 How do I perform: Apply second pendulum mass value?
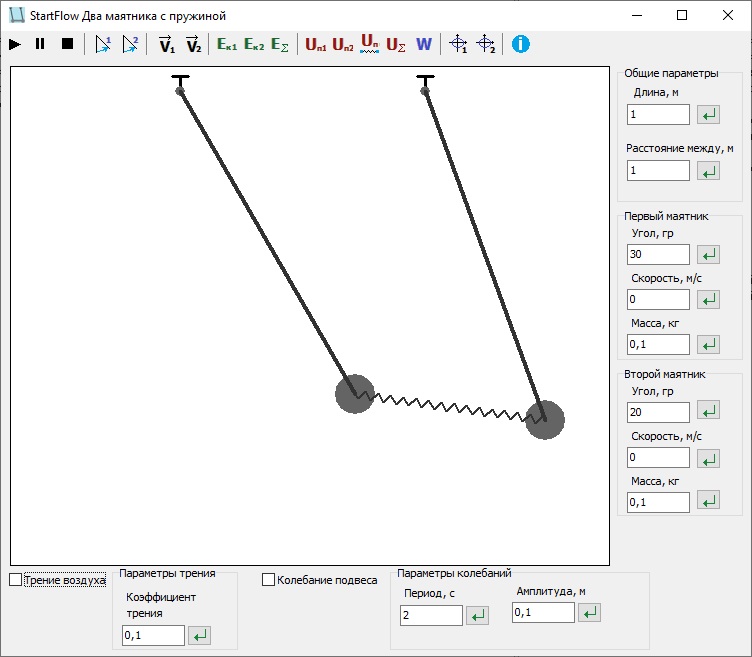708,501
